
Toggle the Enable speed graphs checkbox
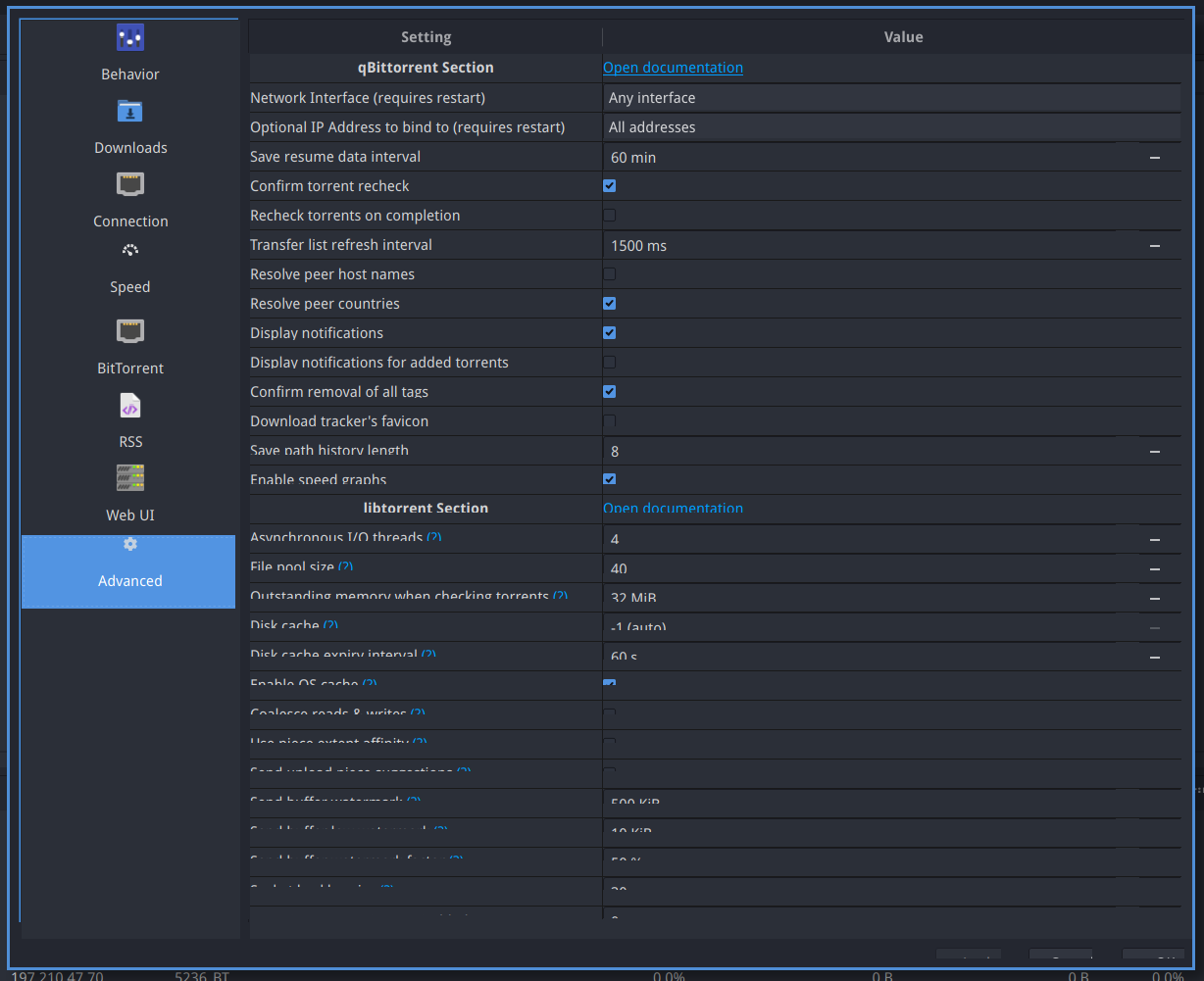click(x=610, y=479)
